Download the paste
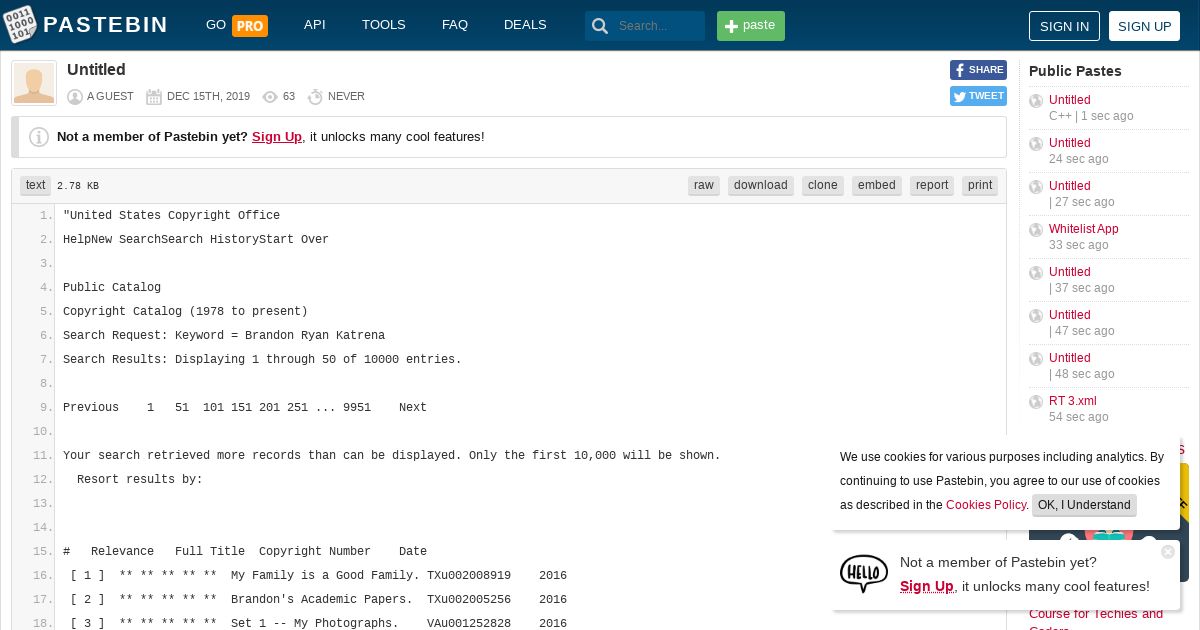The height and width of the screenshot is (630, 1200). tap(761, 186)
